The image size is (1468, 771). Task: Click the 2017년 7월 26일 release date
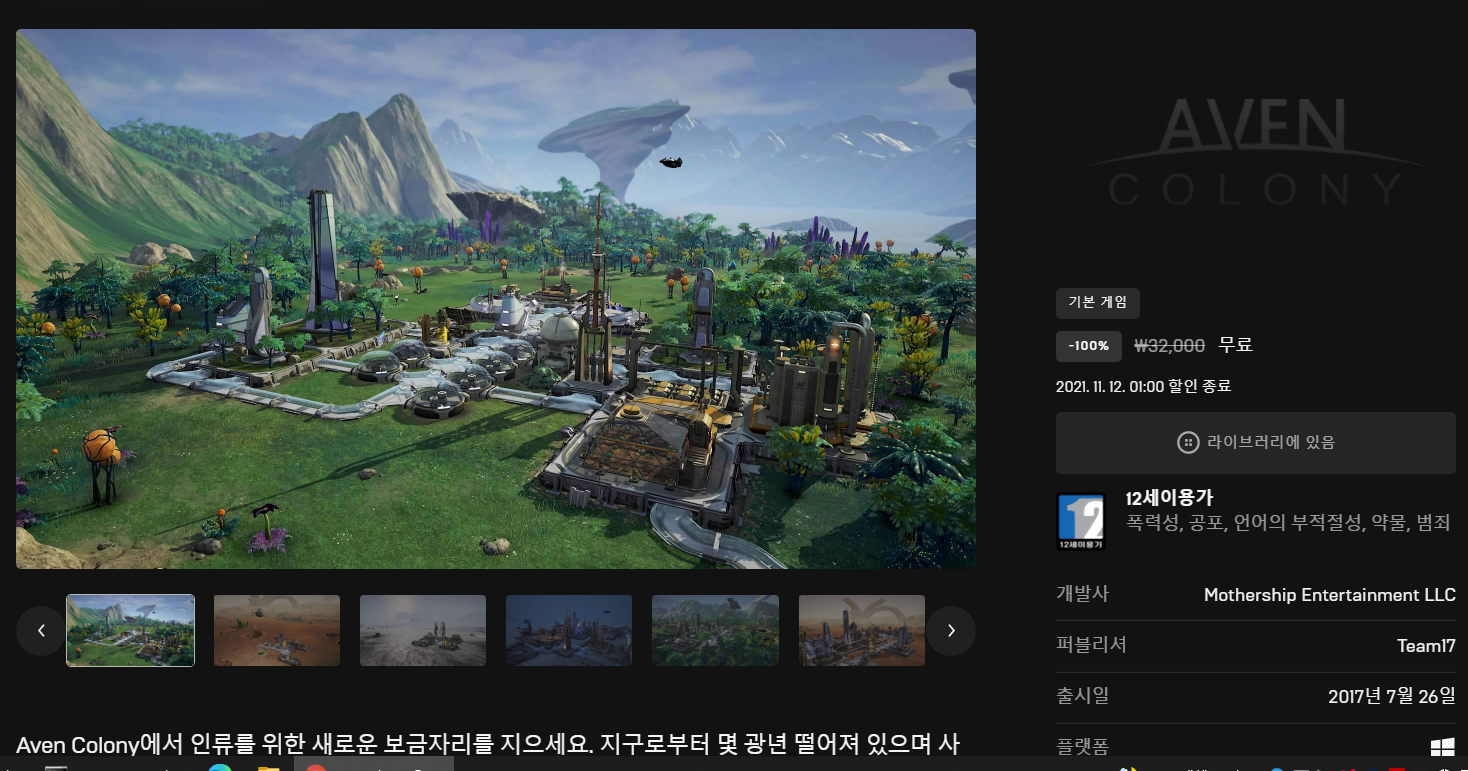1392,697
